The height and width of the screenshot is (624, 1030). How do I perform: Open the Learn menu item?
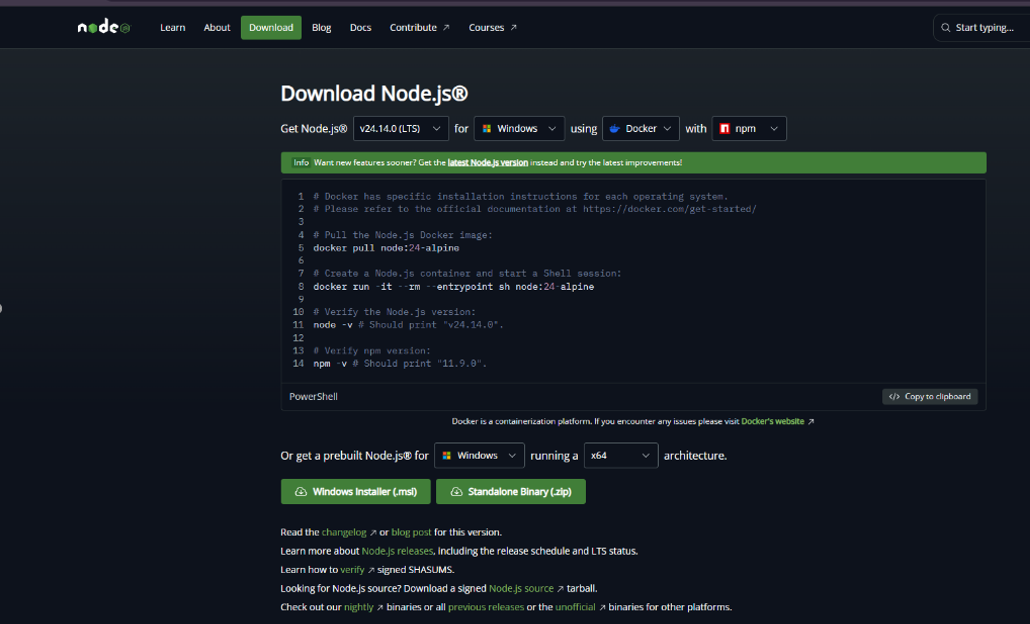[x=173, y=28]
